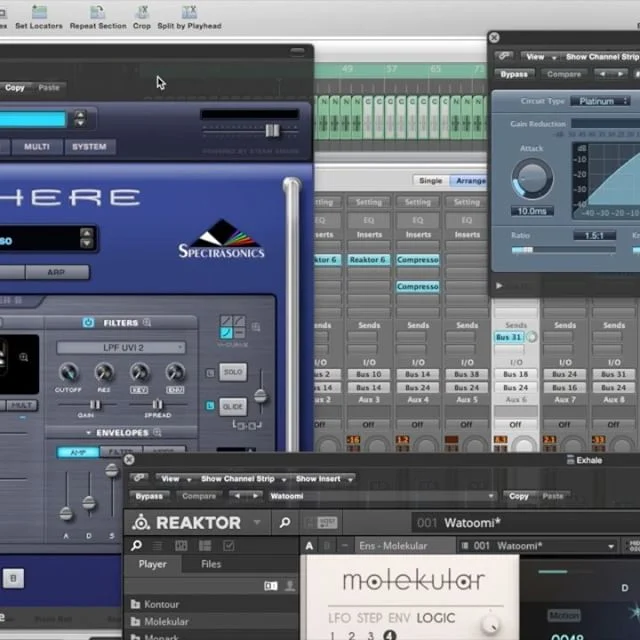Click the Reaktor toolbar search magnifier
Image resolution: width=640 pixels, height=640 pixels.
coord(285,522)
